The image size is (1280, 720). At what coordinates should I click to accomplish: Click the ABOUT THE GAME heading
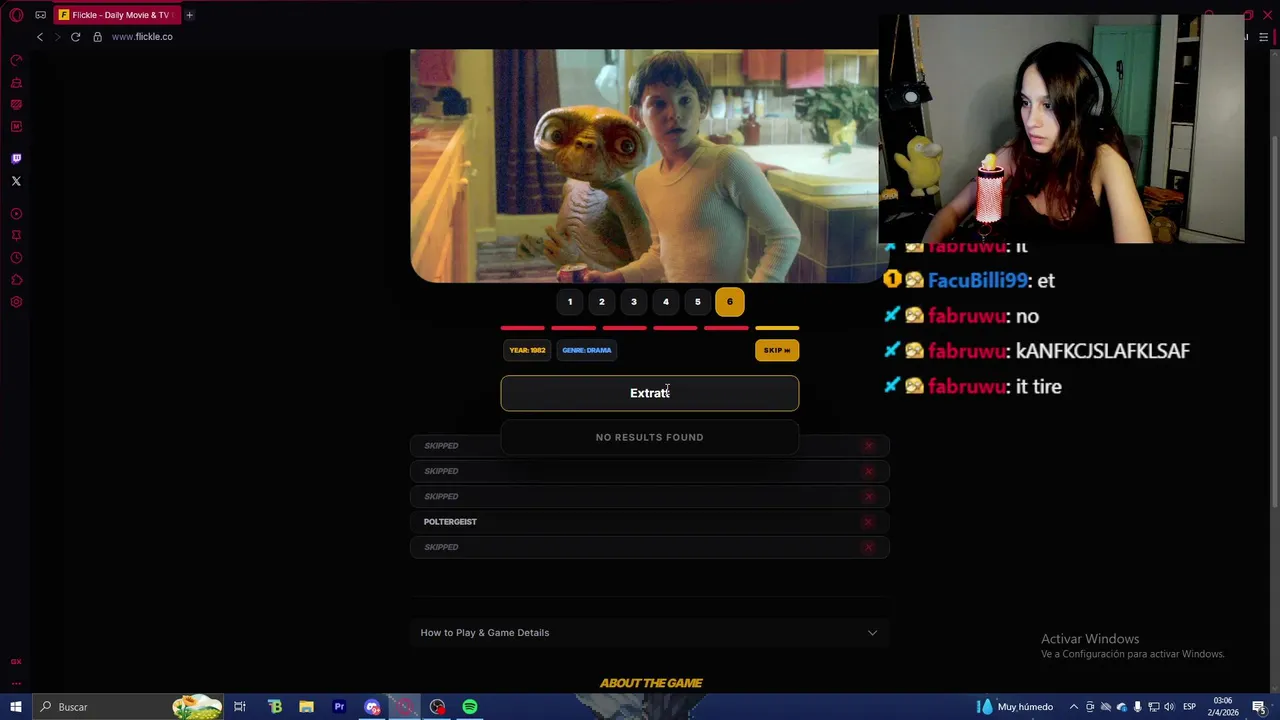[651, 683]
